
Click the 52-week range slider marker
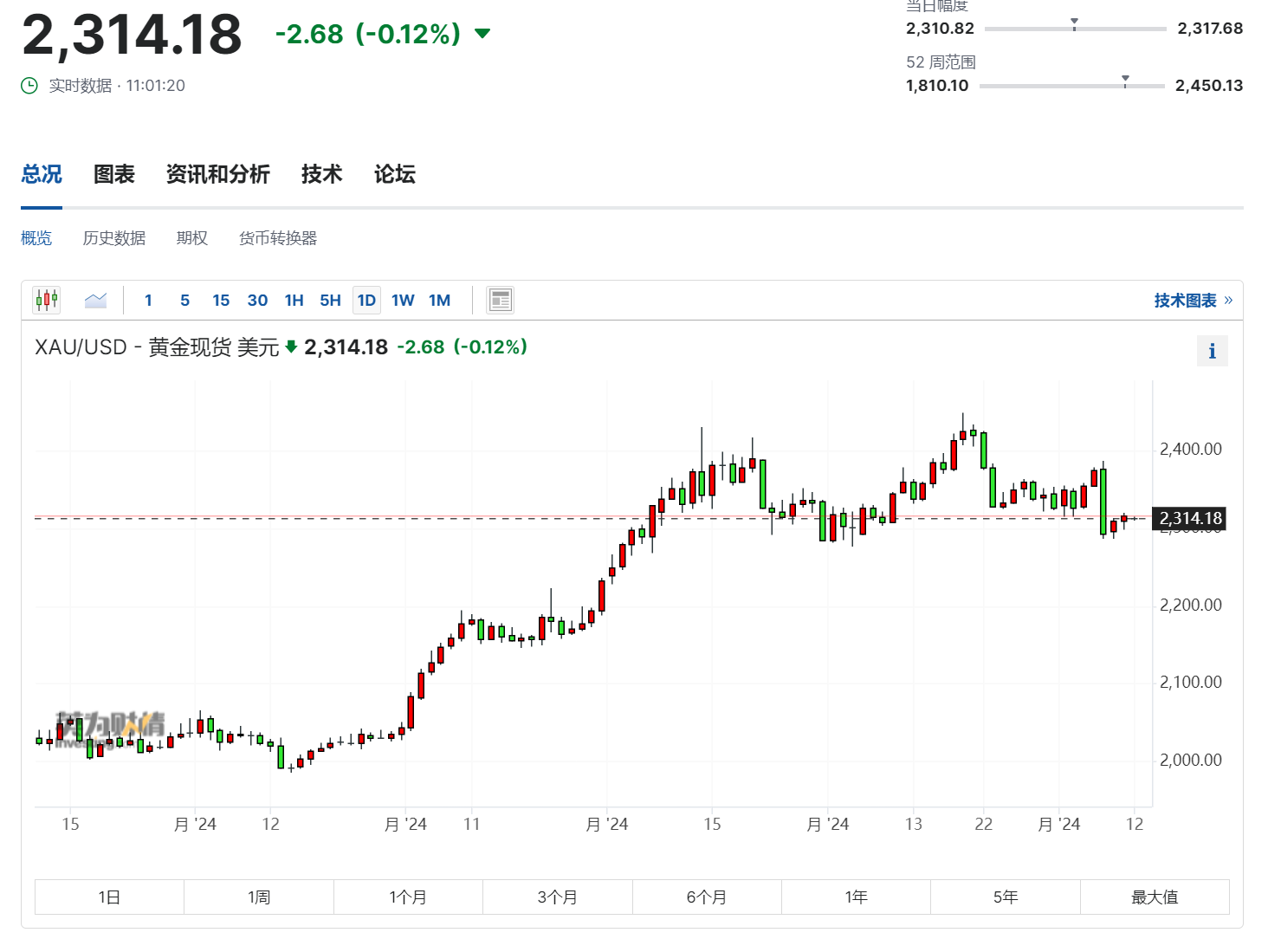(x=1125, y=81)
